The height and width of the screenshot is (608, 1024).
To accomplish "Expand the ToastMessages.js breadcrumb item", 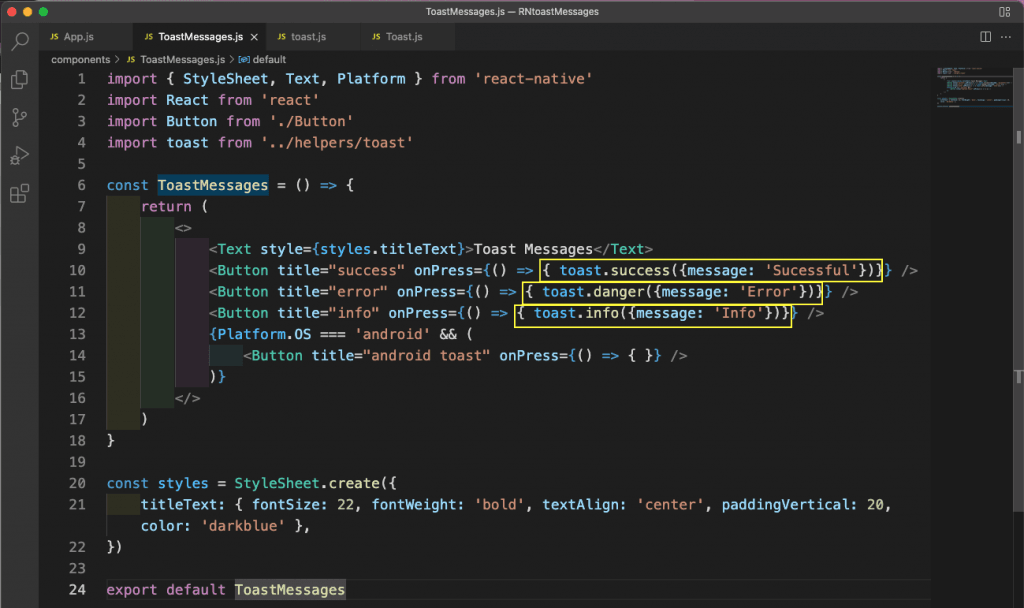I will click(x=183, y=59).
